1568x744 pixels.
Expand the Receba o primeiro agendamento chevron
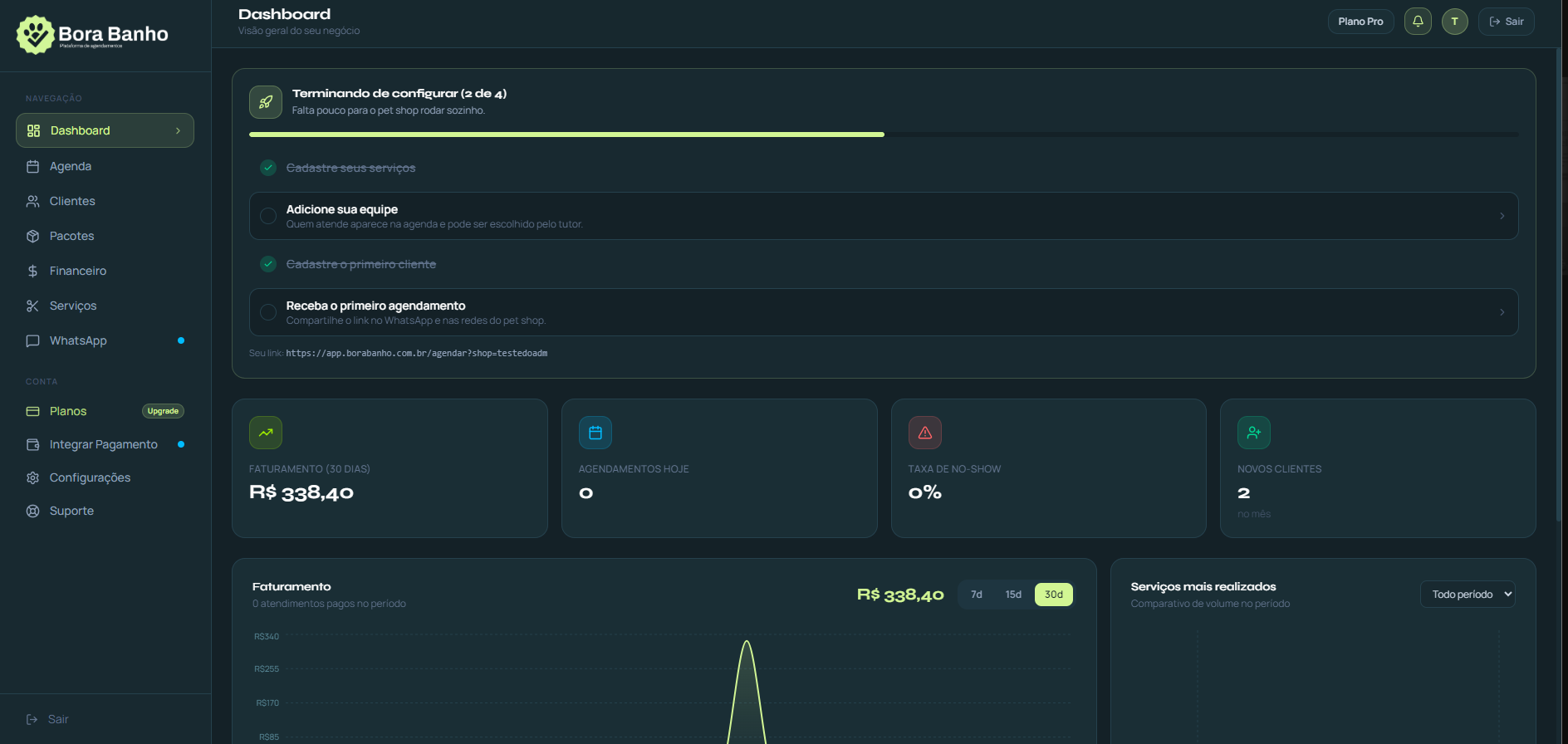[1502, 312]
